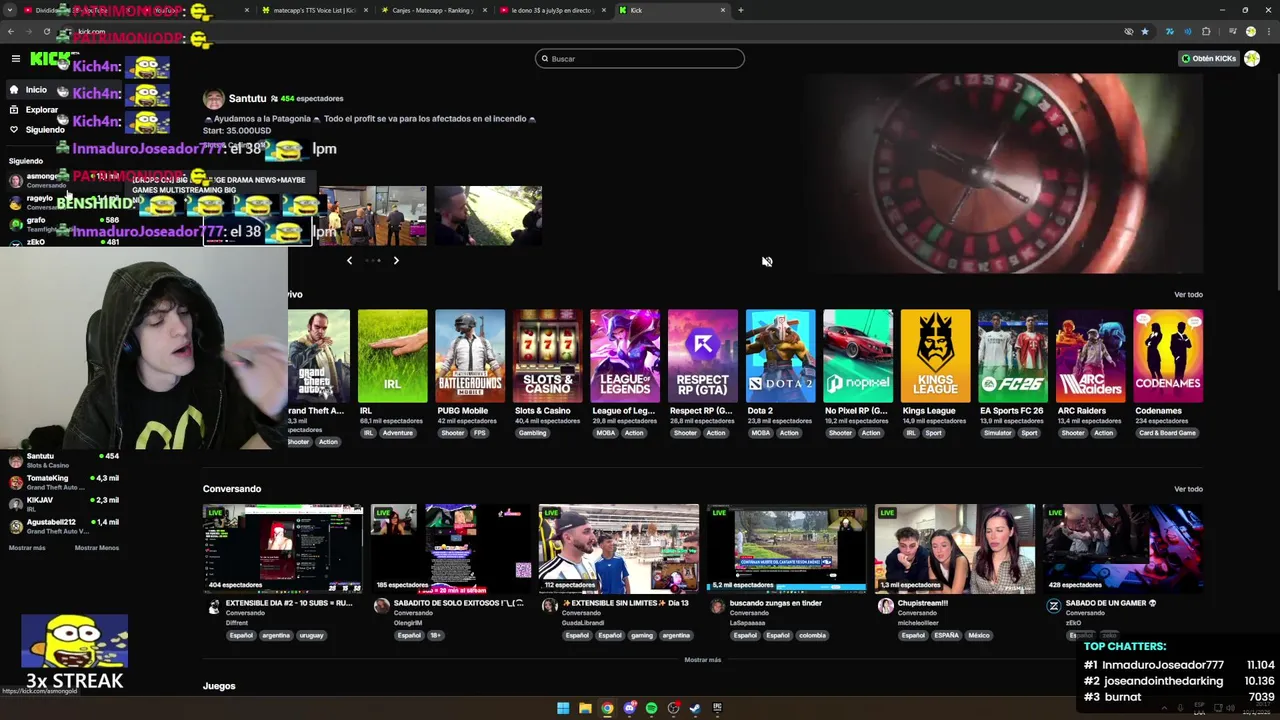Open the browser extensions puzzle icon
The image size is (1280, 720).
1206,32
